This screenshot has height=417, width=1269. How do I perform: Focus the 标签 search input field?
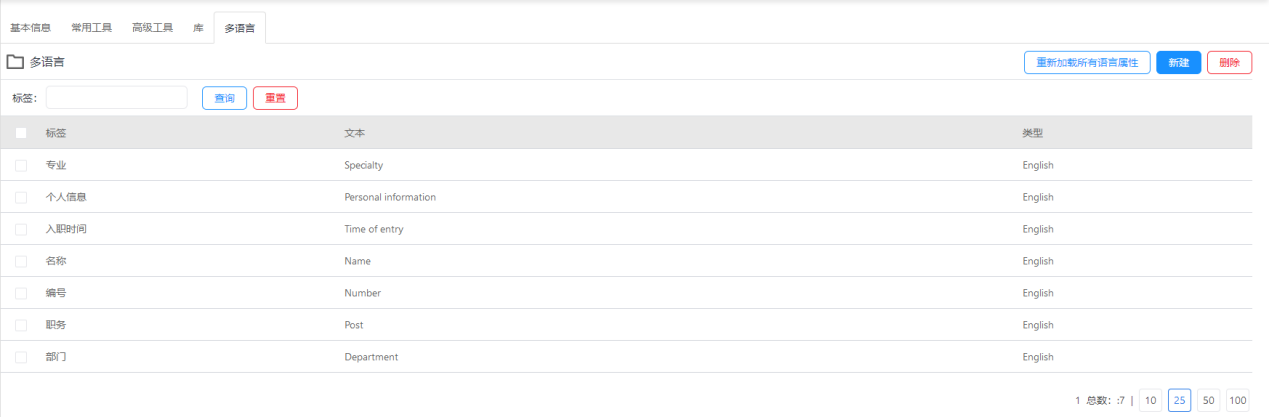[x=116, y=97]
